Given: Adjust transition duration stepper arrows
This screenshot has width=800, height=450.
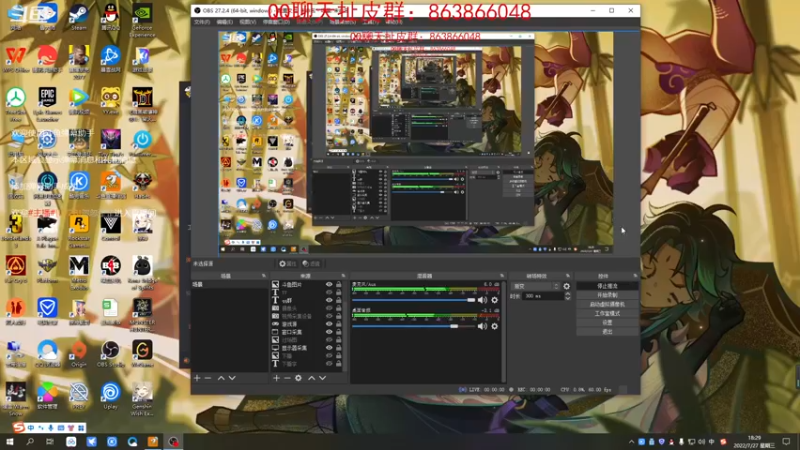Looking at the screenshot, I should point(567,296).
